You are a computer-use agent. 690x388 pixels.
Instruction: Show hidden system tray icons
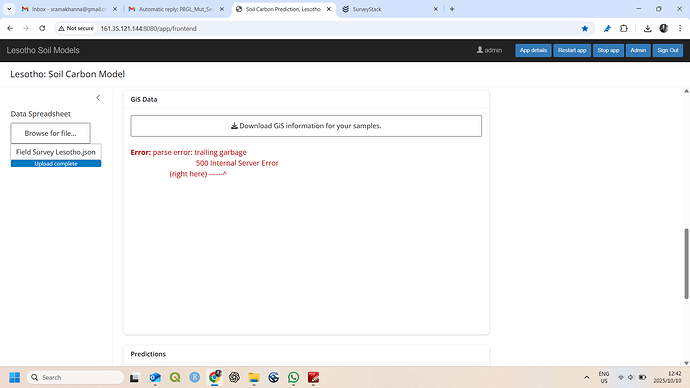click(x=587, y=377)
